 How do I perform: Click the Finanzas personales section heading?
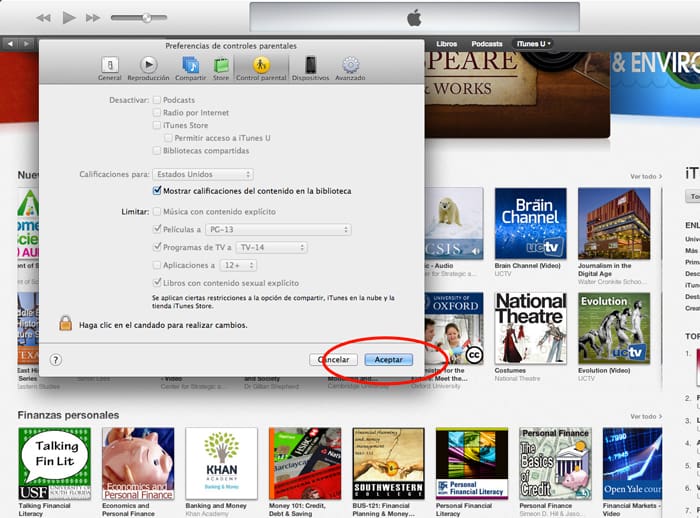tap(68, 415)
